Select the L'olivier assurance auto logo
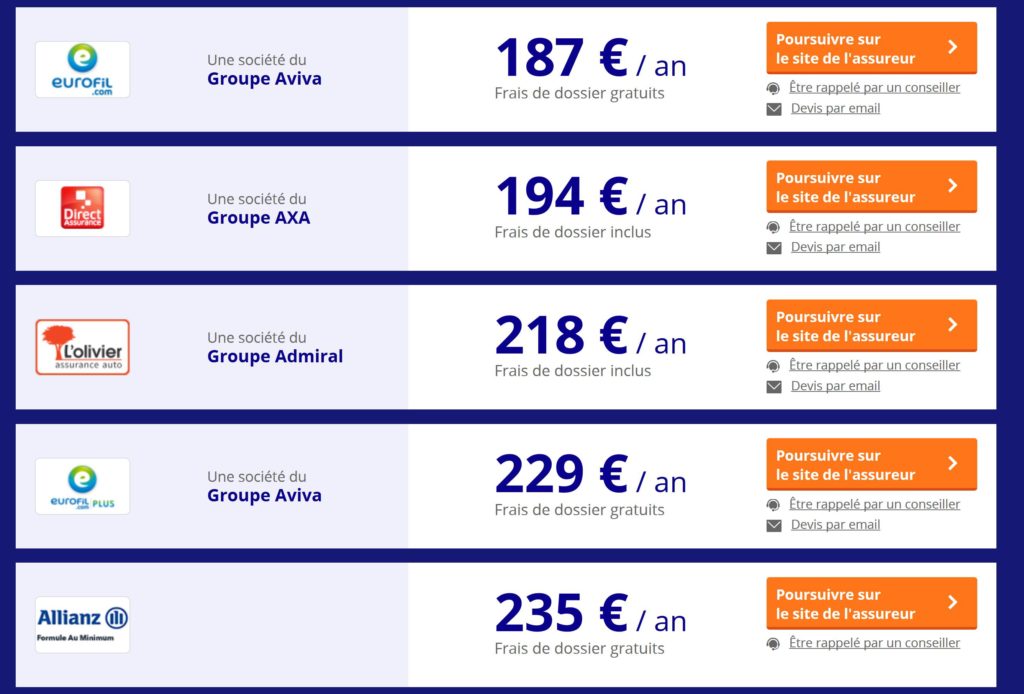Screen dimensions: 1024x694 82,347
